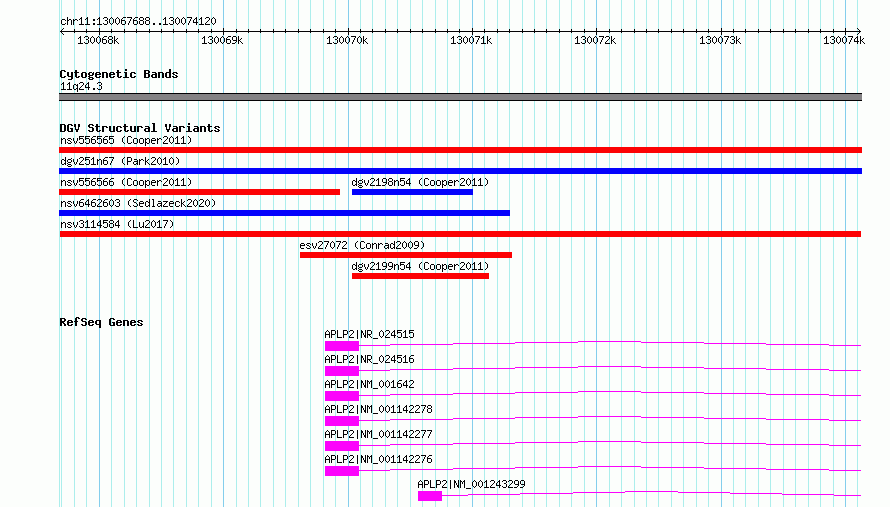This screenshot has height=507, width=890.
Task: Click the 130072k ruler tick label
Action: pyautogui.click(x=595, y=40)
